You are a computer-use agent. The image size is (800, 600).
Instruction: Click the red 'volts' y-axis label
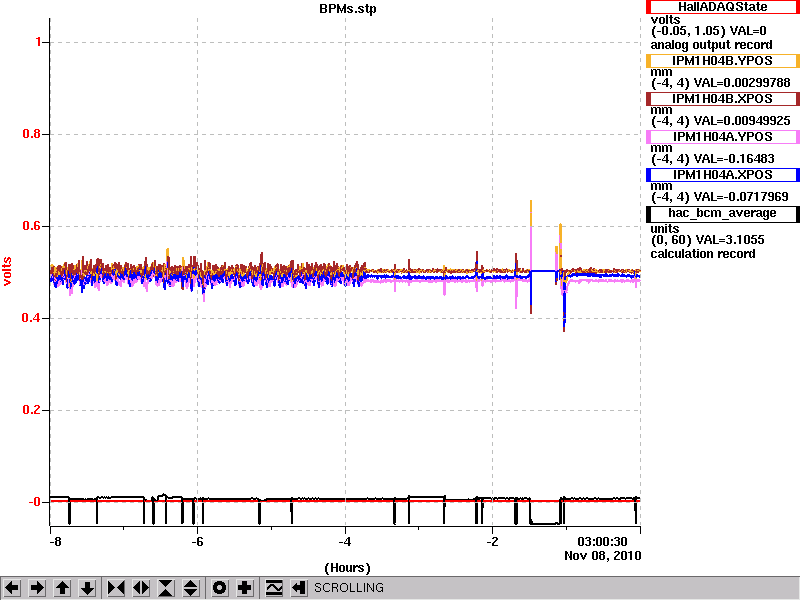[7, 271]
